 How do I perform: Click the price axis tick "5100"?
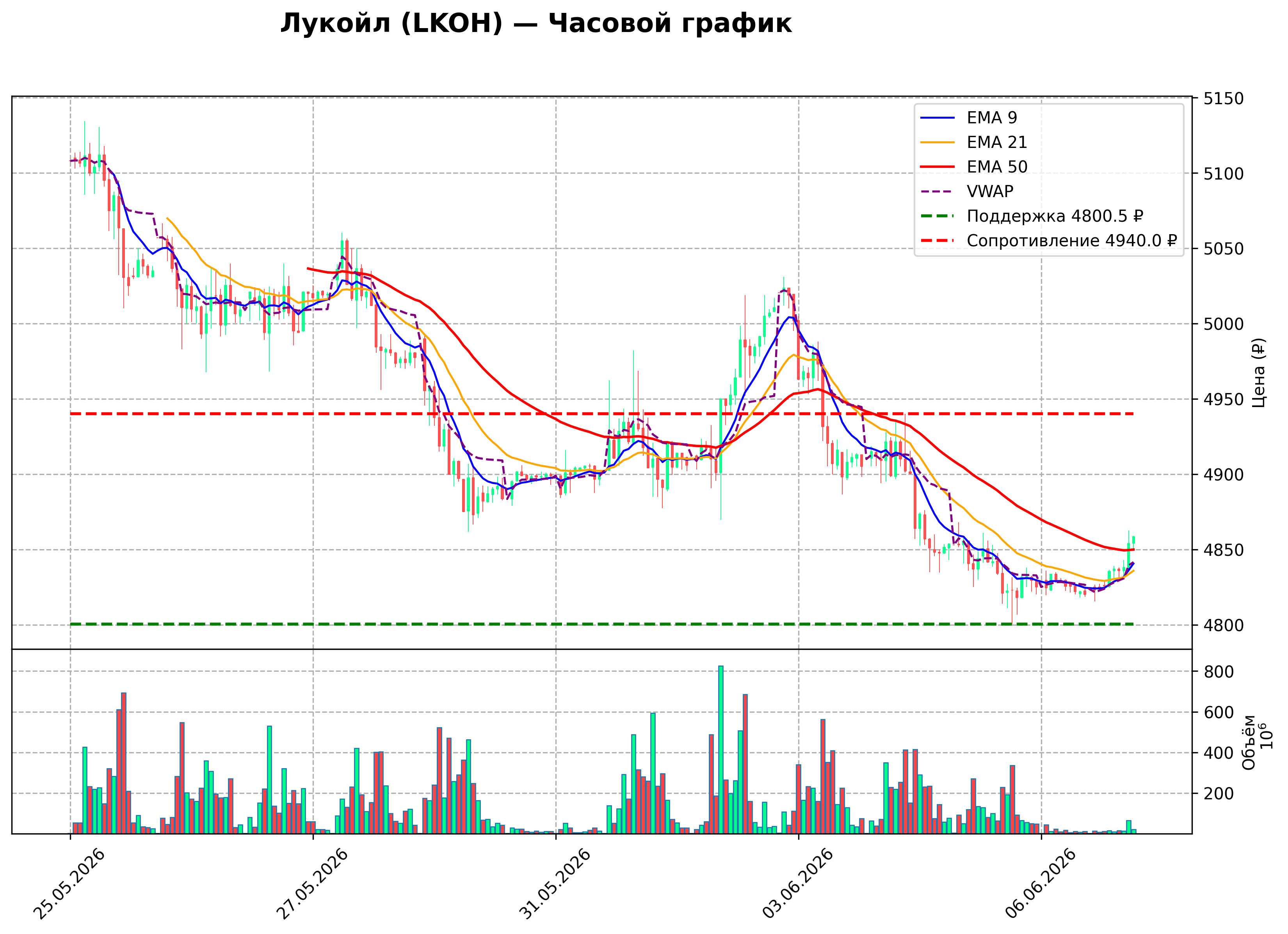click(1224, 174)
